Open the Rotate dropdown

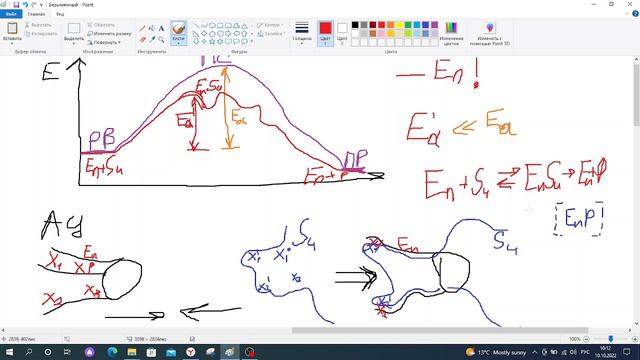[x=104, y=42]
